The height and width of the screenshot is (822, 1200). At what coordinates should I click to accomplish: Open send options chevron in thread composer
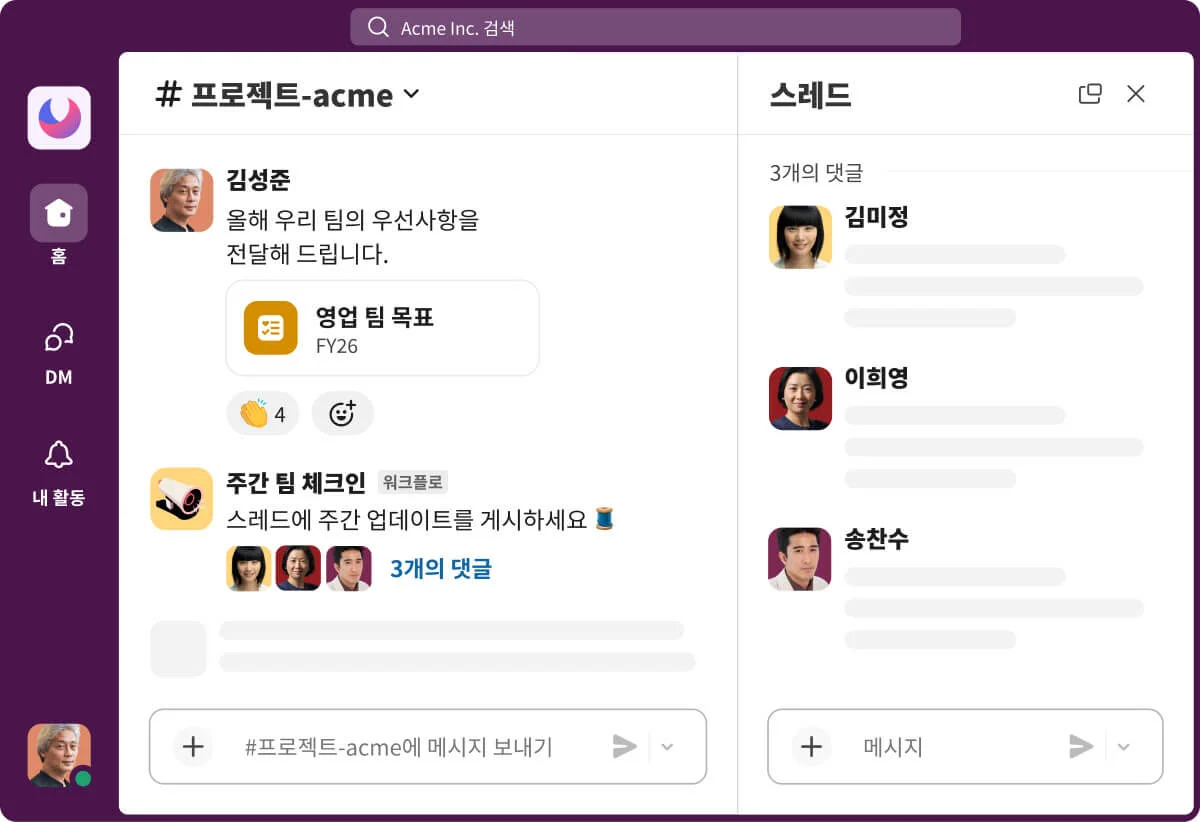pos(1123,747)
